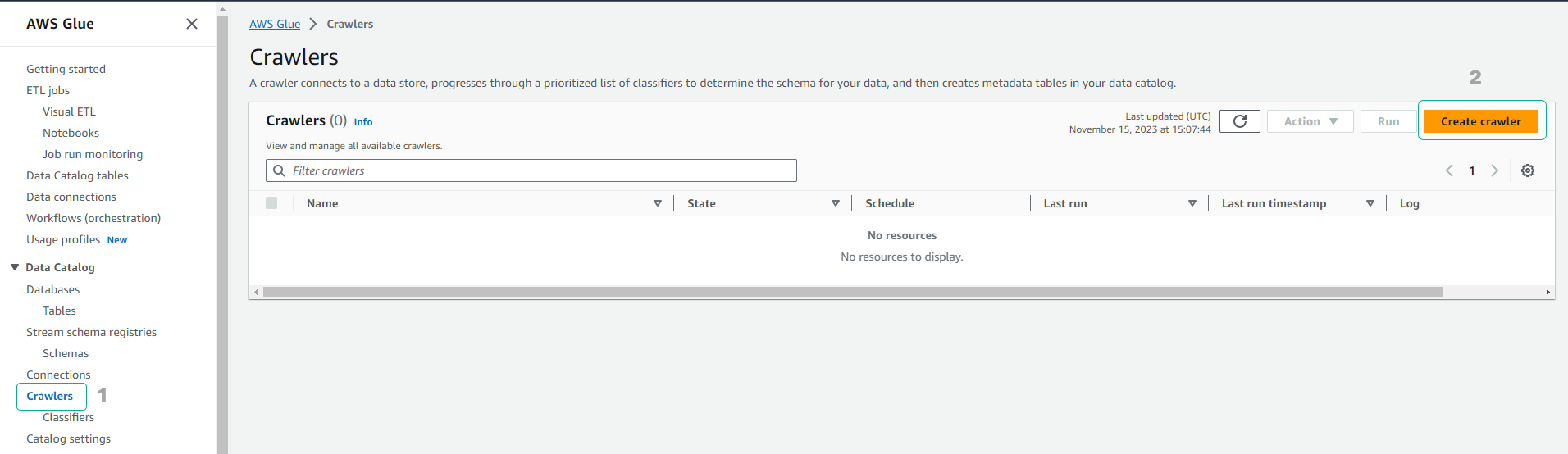Viewport: 1568px width, 454px height.
Task: Click page number 1 in pagination
Action: coord(1472,170)
